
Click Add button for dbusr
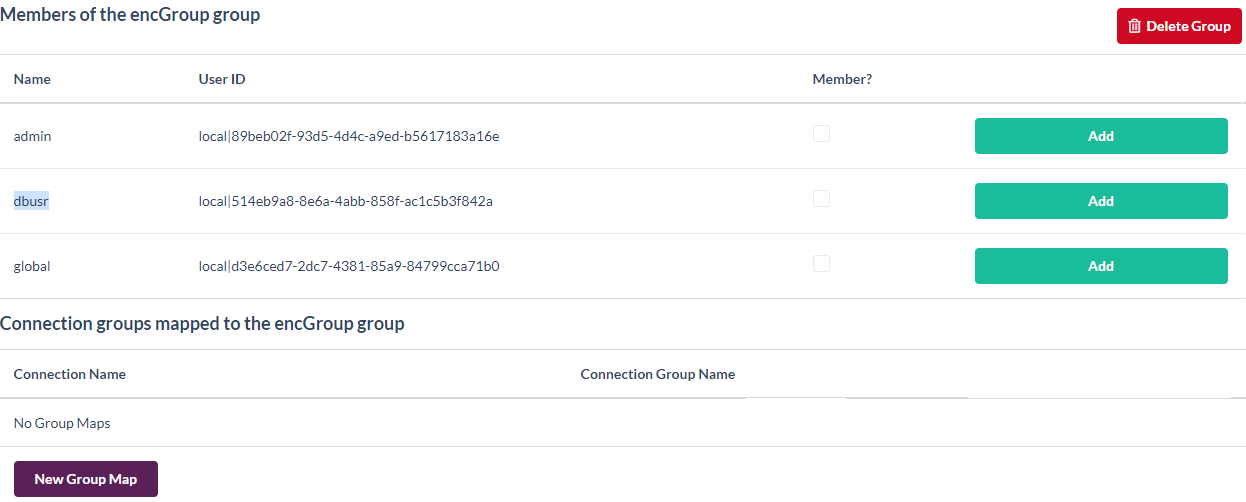pos(1100,201)
